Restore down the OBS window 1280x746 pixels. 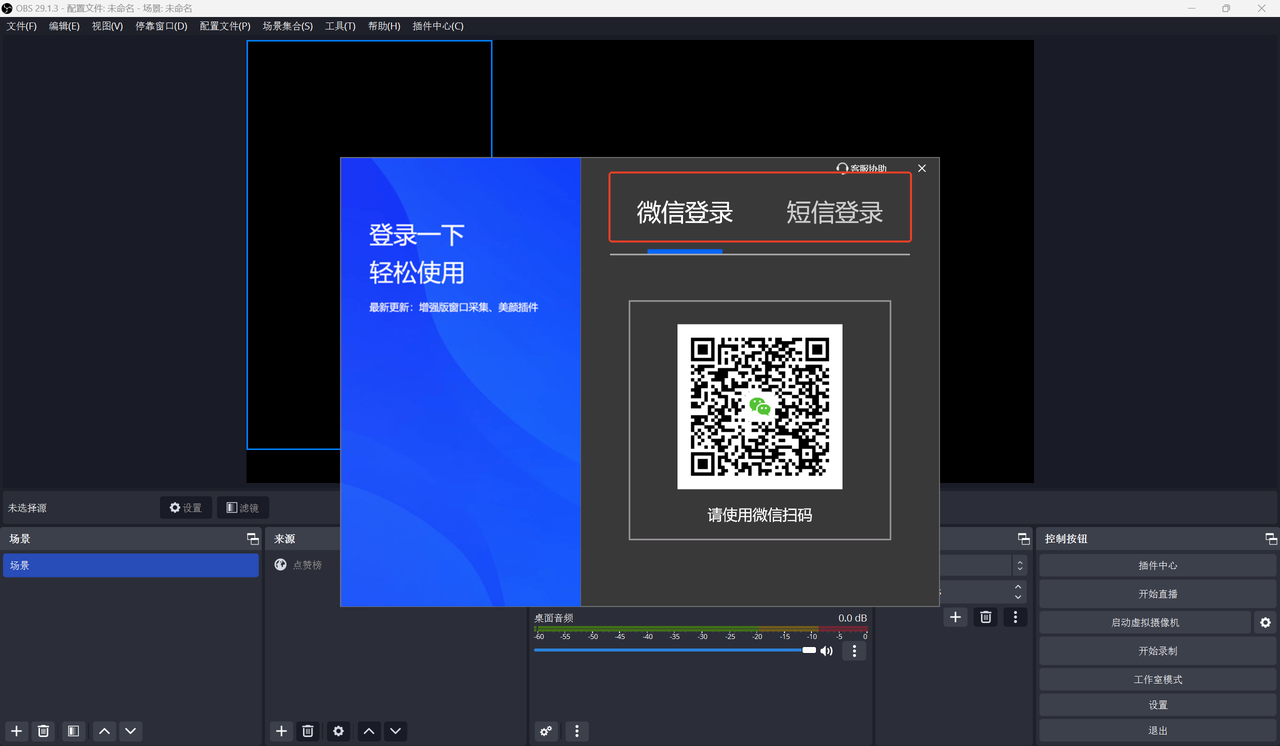pos(1226,8)
